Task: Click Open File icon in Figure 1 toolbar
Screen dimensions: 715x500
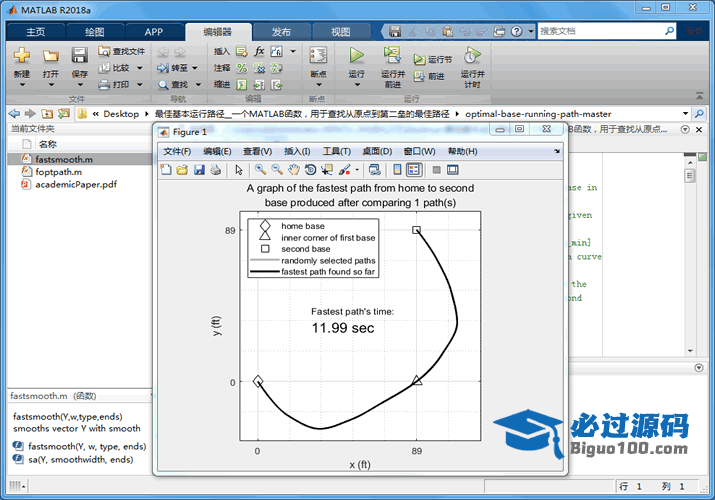Action: [x=182, y=170]
